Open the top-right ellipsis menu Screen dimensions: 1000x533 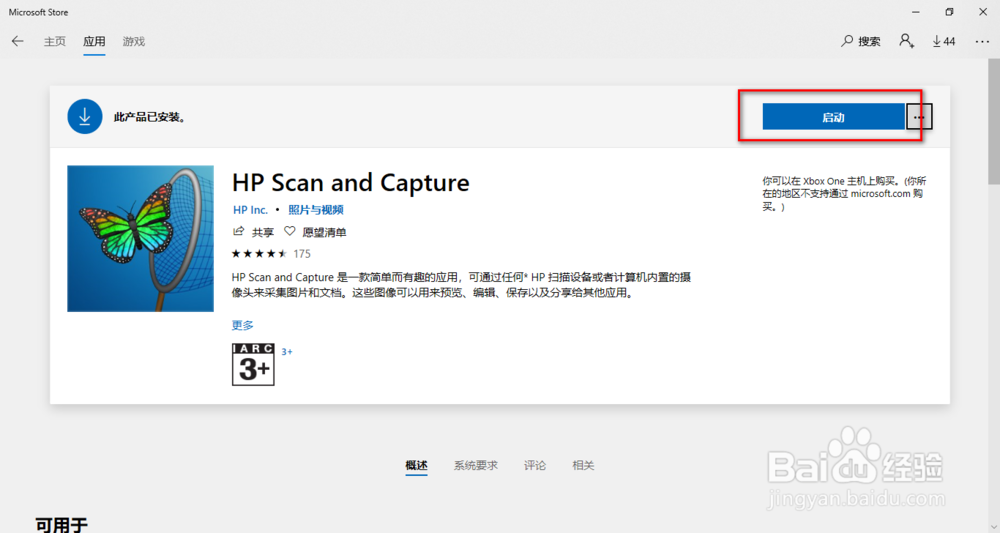982,41
